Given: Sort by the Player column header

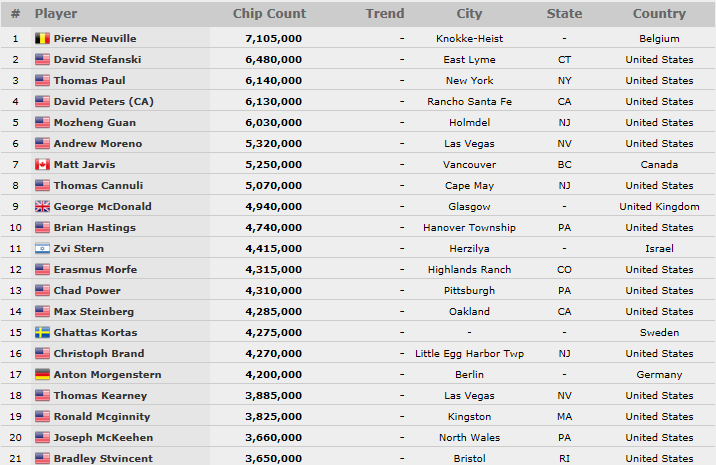Looking at the screenshot, I should [x=56, y=14].
